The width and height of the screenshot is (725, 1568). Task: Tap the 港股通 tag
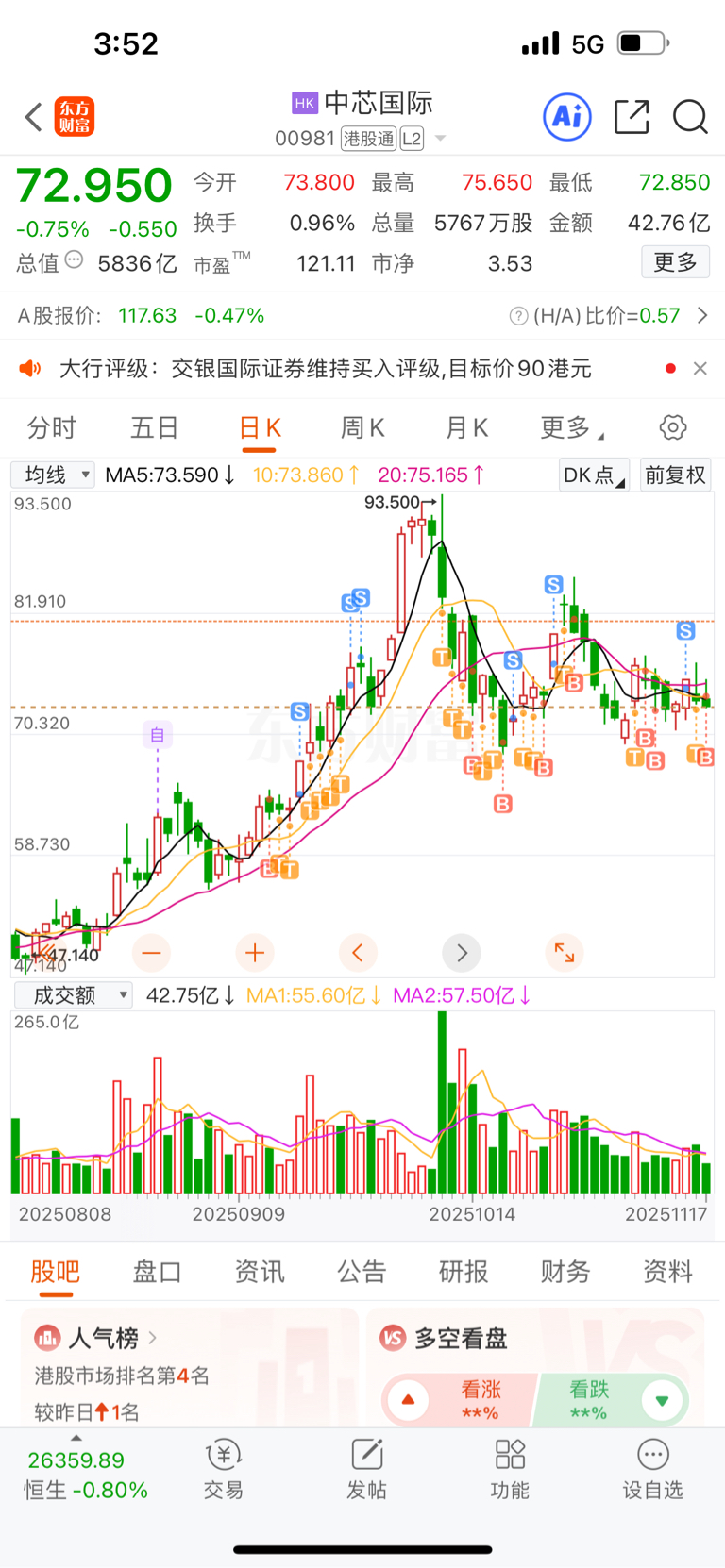click(369, 139)
